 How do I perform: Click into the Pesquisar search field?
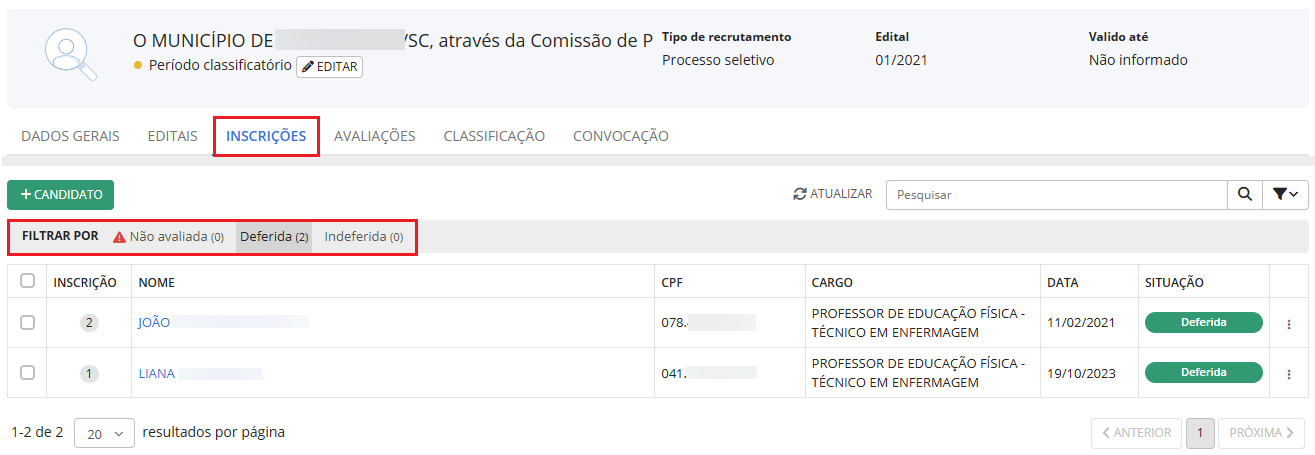coord(1056,195)
